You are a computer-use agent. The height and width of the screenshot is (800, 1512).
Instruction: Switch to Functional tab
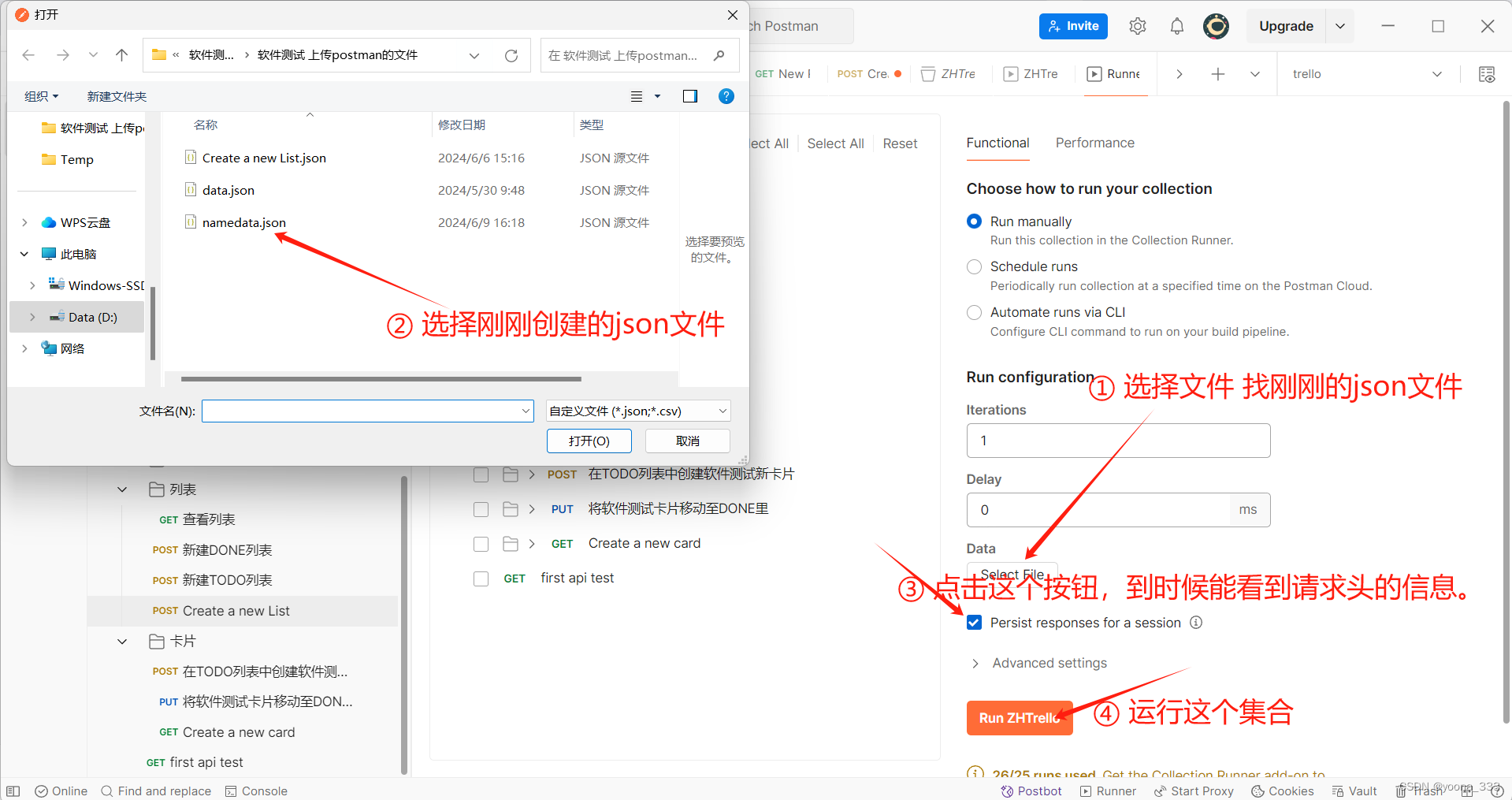(x=997, y=143)
